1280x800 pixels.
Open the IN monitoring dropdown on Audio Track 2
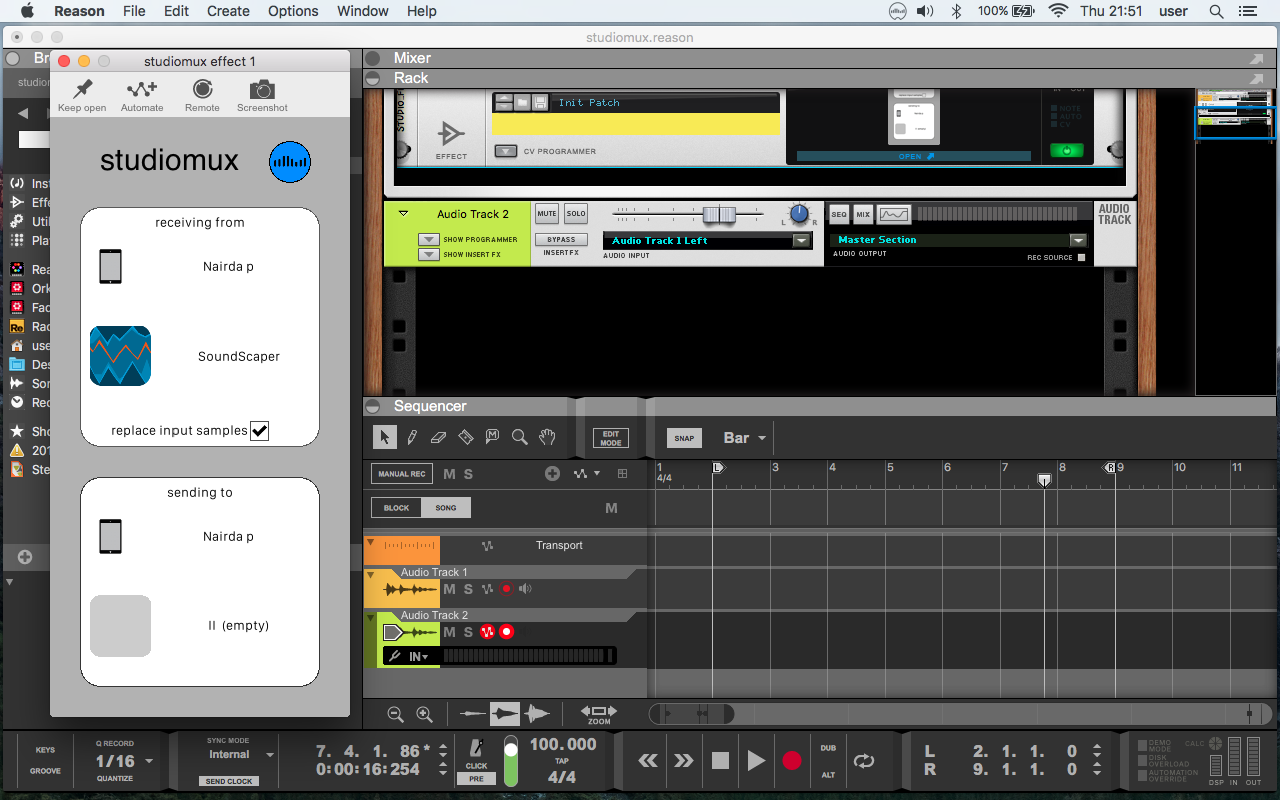(420, 656)
